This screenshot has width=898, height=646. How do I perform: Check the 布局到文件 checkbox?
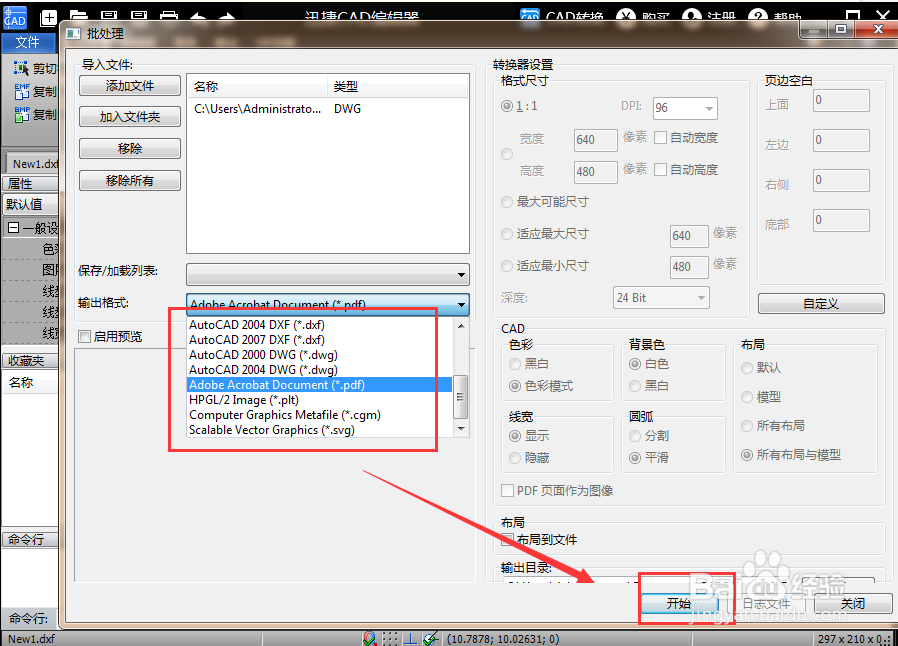(507, 539)
